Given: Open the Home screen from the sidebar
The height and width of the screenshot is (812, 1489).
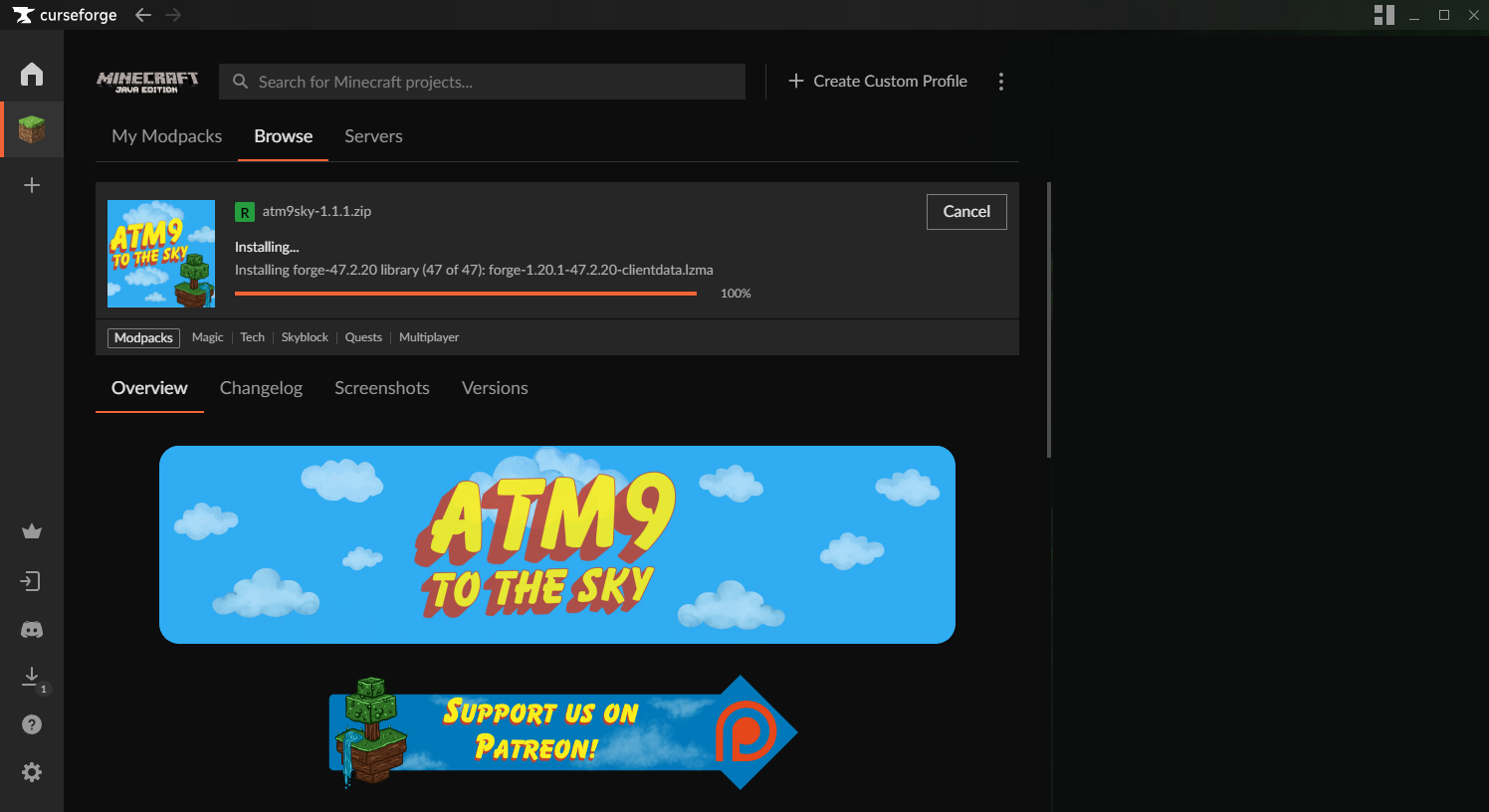Looking at the screenshot, I should tap(31, 73).
